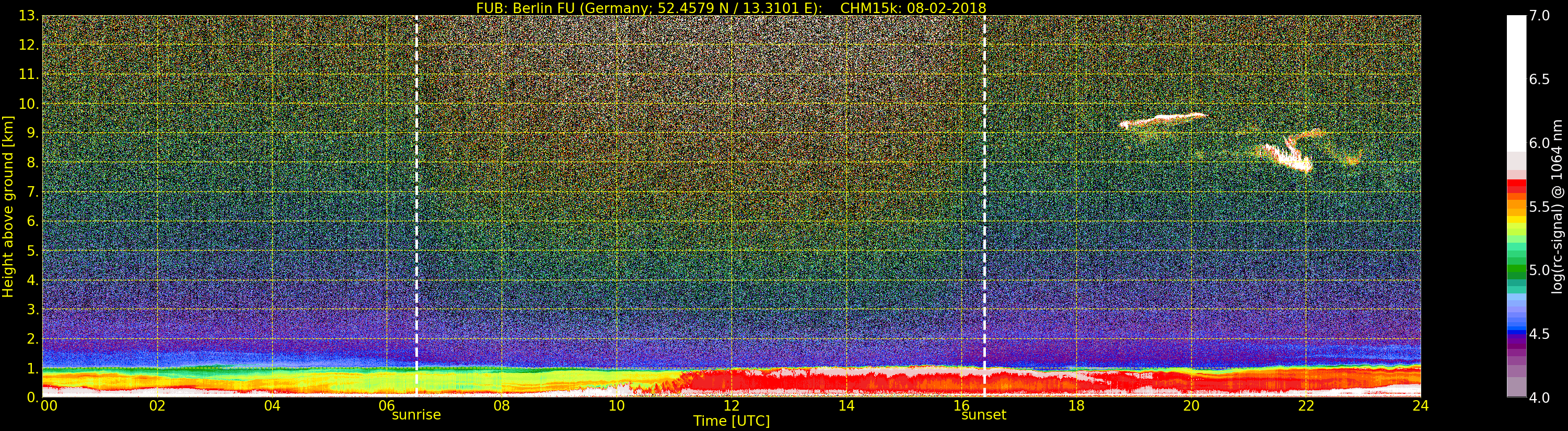Click the 'Height above ground [km]' axis label

(x=8, y=207)
